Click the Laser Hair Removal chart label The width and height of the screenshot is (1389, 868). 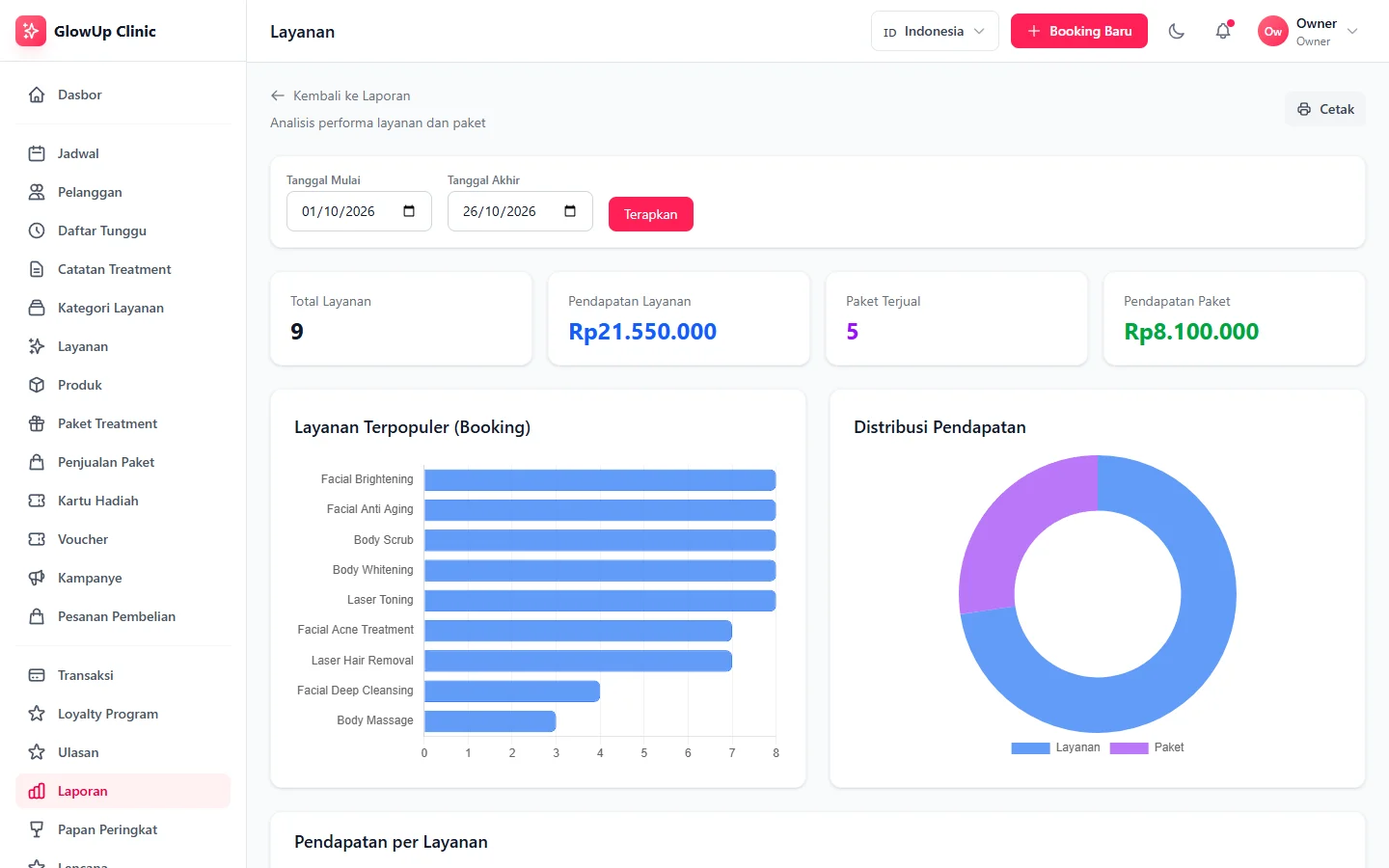pyautogui.click(x=363, y=661)
